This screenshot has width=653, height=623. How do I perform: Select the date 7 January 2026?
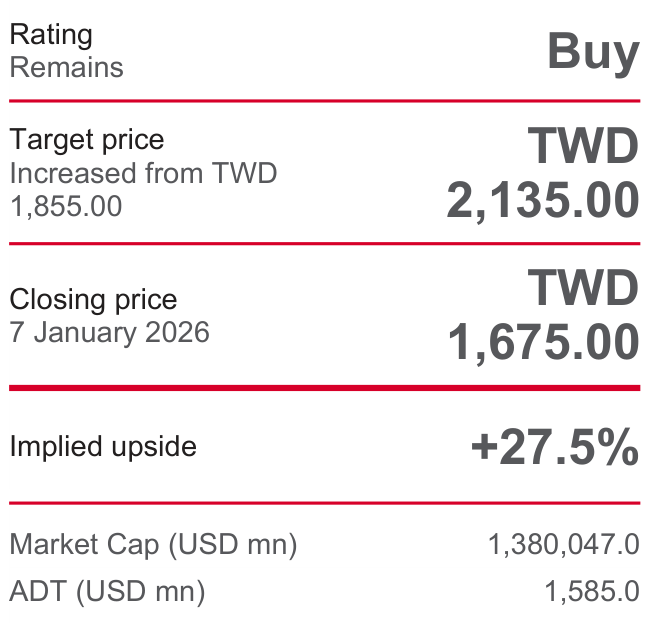coord(109,332)
